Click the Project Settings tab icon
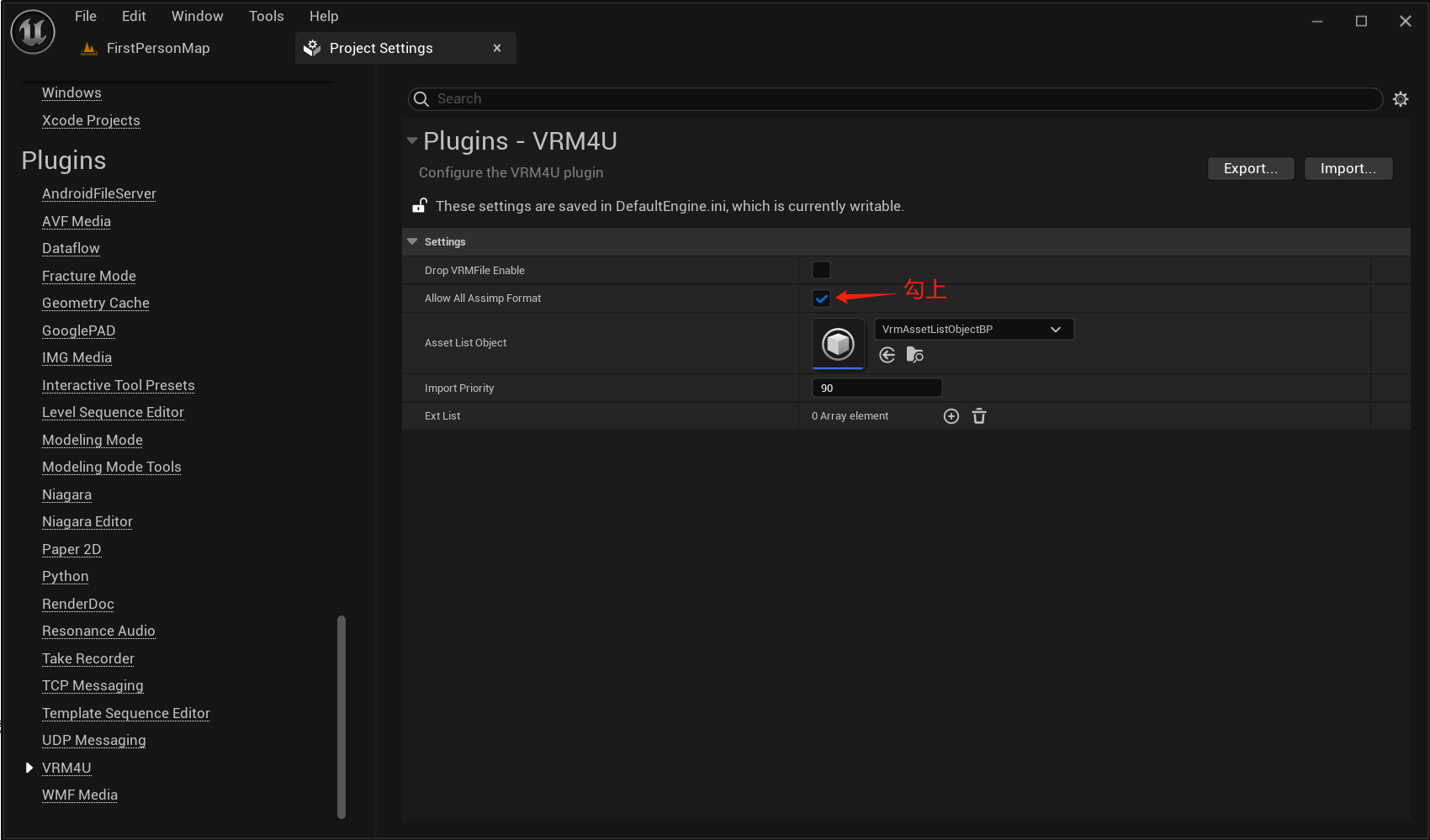Screen dimensions: 1430x840 point(312,48)
